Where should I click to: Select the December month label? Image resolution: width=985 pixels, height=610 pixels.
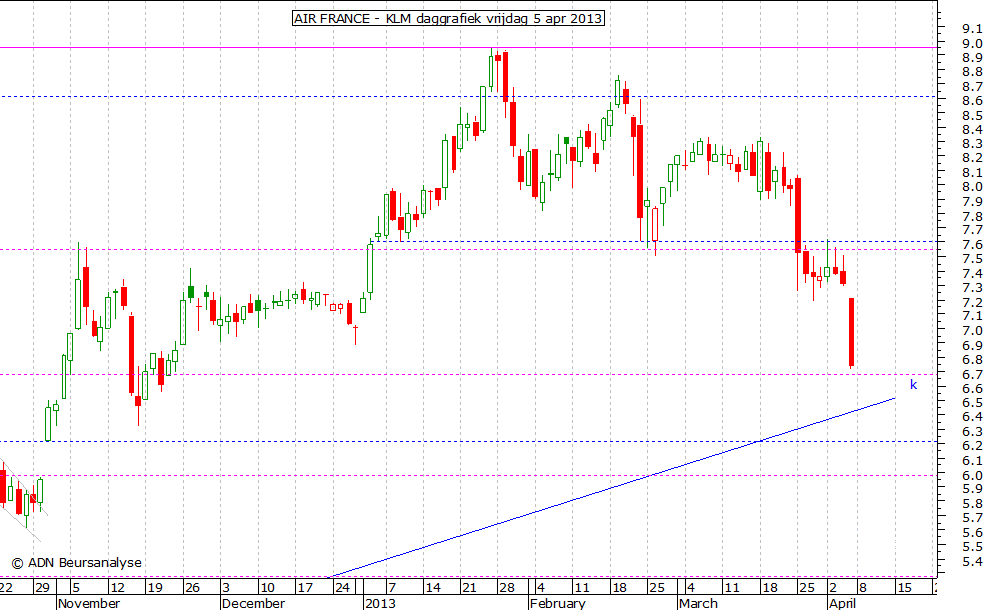click(x=253, y=603)
